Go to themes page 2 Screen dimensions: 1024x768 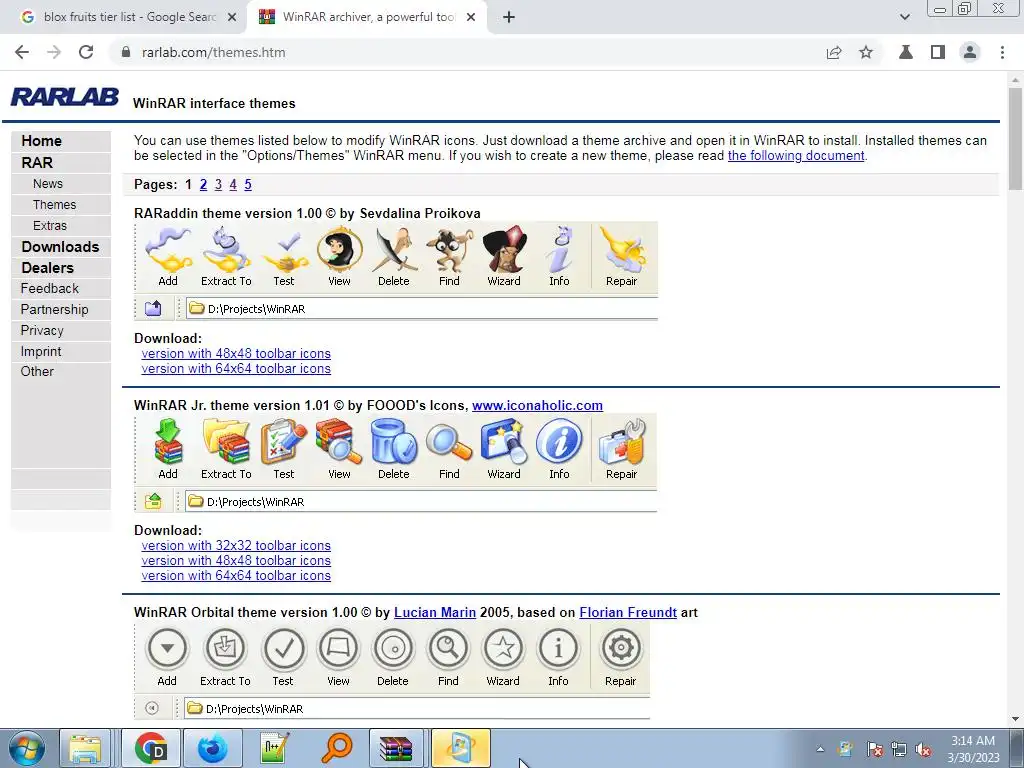point(203,185)
